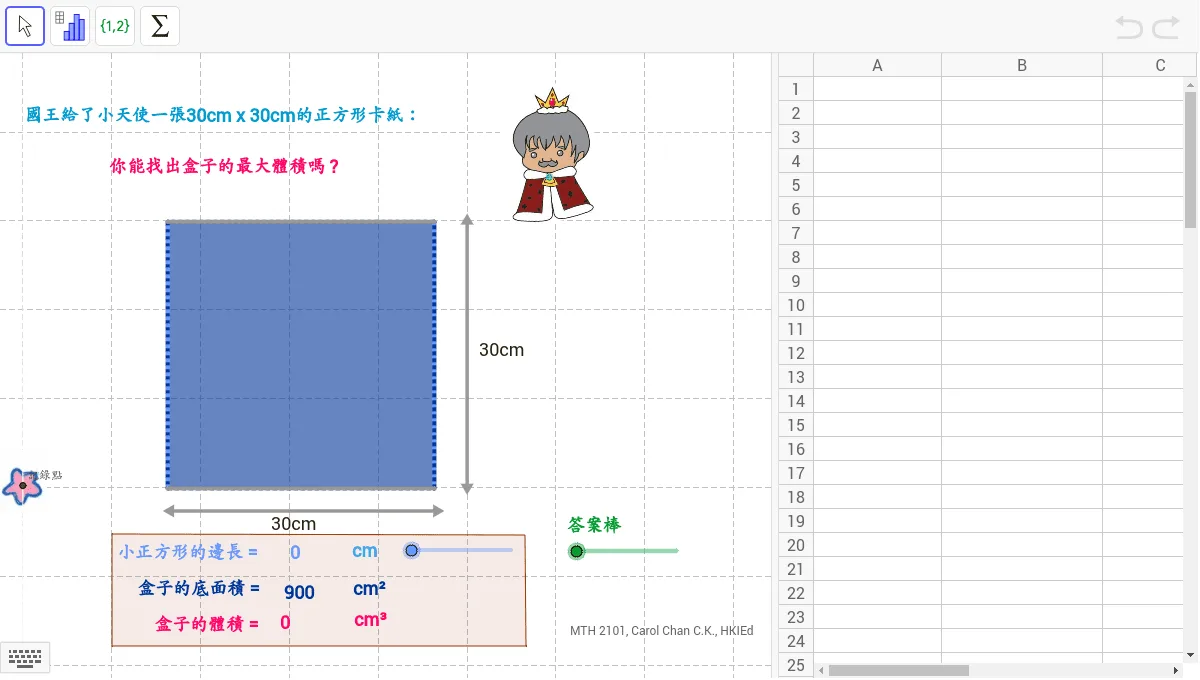Click the vertical 30cm label

501,350
